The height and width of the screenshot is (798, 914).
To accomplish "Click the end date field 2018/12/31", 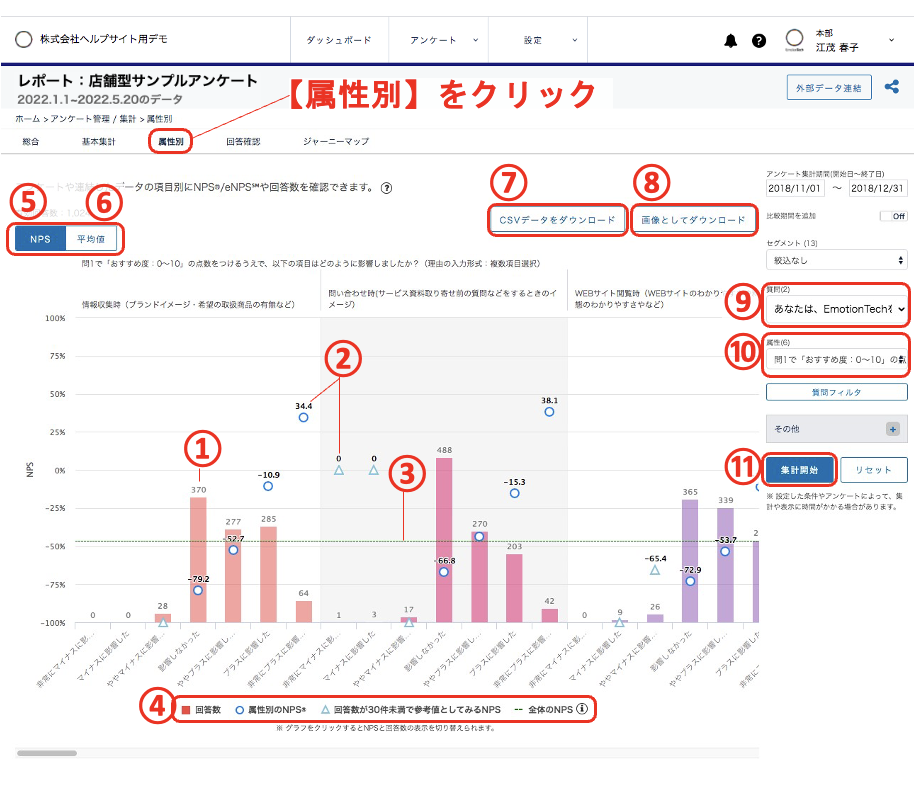I will tap(877, 188).
